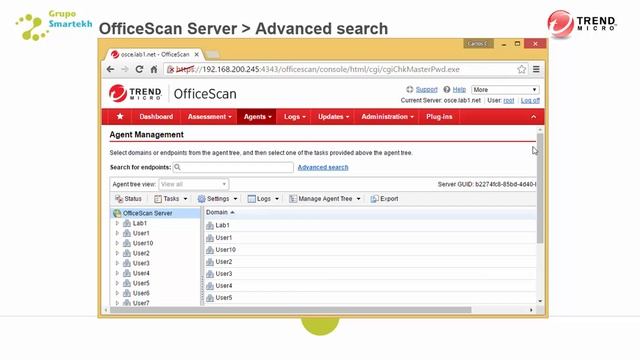The width and height of the screenshot is (640, 360).
Task: Click the Support link
Action: pyautogui.click(x=427, y=89)
